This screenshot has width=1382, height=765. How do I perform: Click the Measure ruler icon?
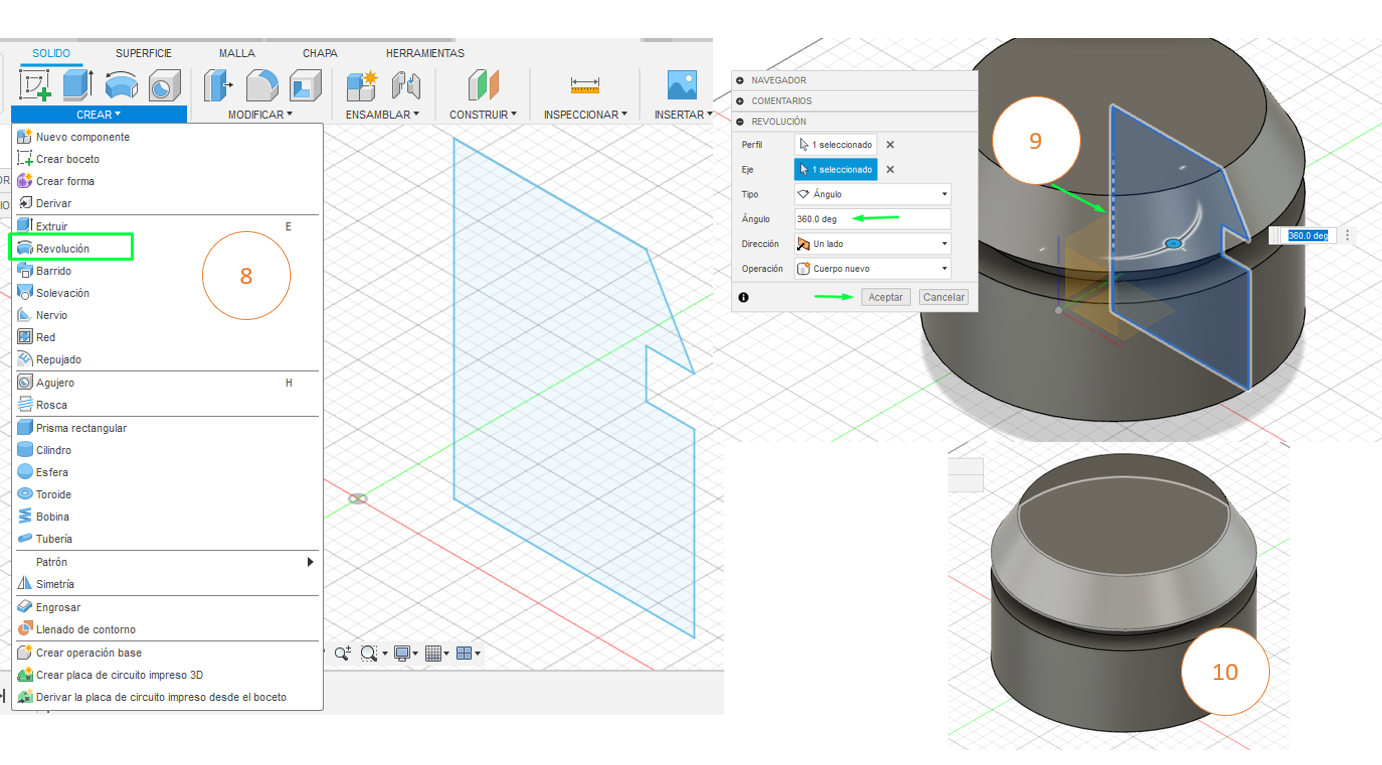[x=585, y=86]
